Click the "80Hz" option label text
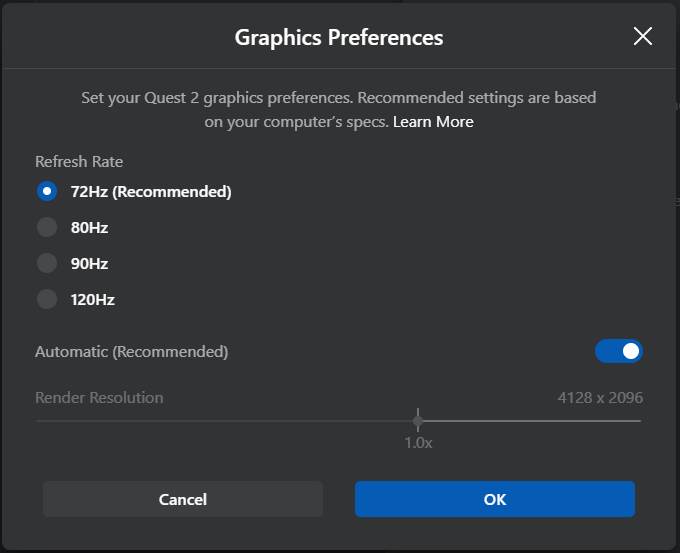 89,227
